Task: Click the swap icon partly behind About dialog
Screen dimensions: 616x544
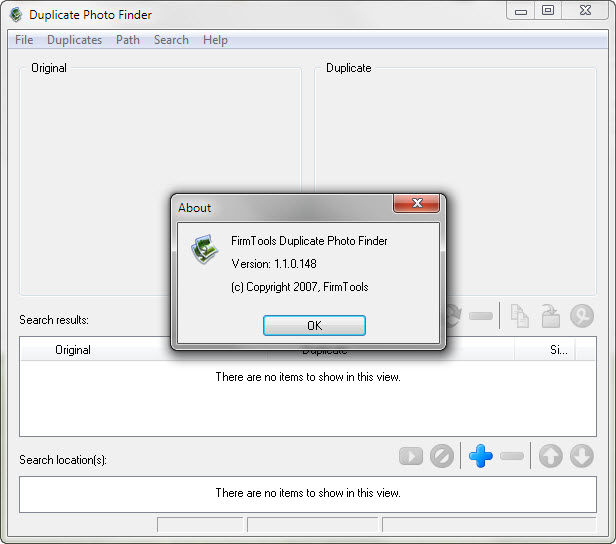Action: [x=454, y=316]
